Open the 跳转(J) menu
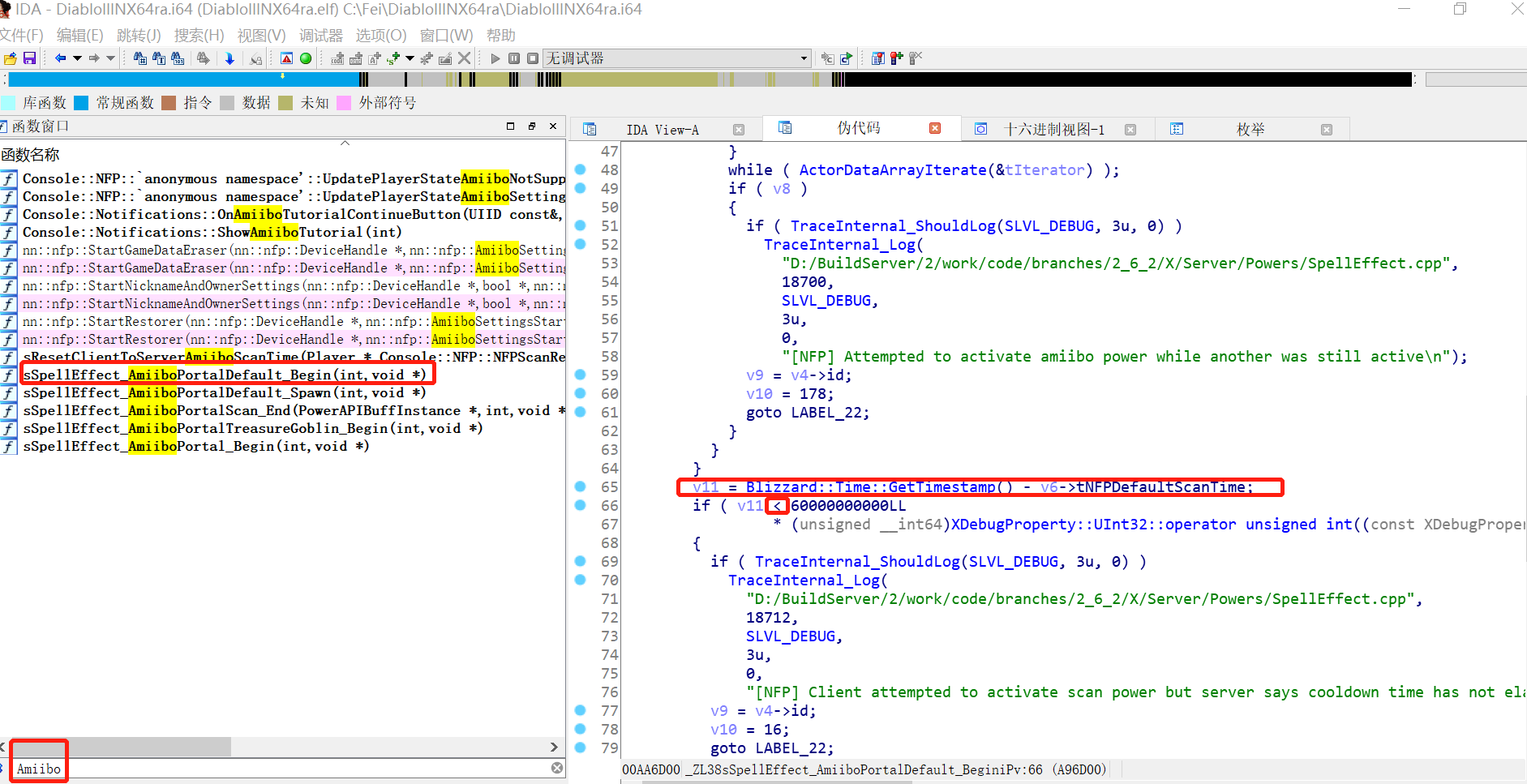 click(139, 36)
